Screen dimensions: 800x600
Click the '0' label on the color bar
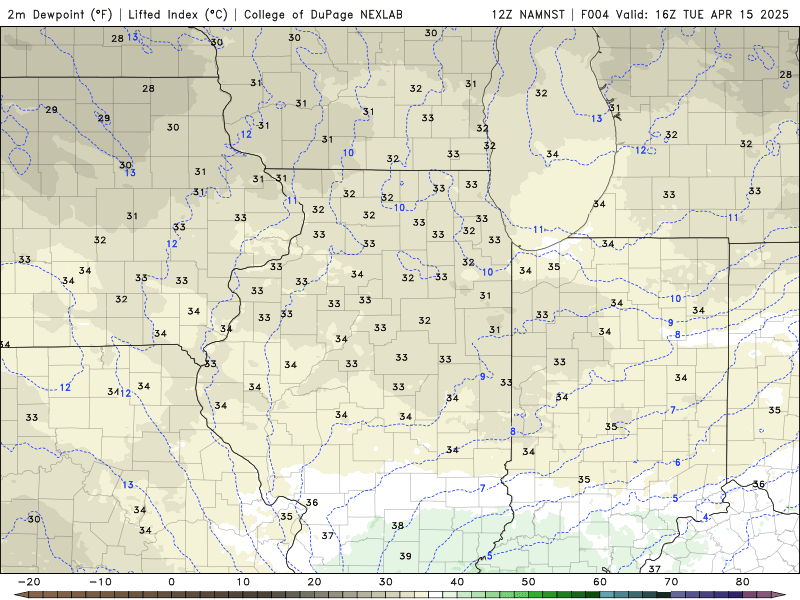pos(171,582)
